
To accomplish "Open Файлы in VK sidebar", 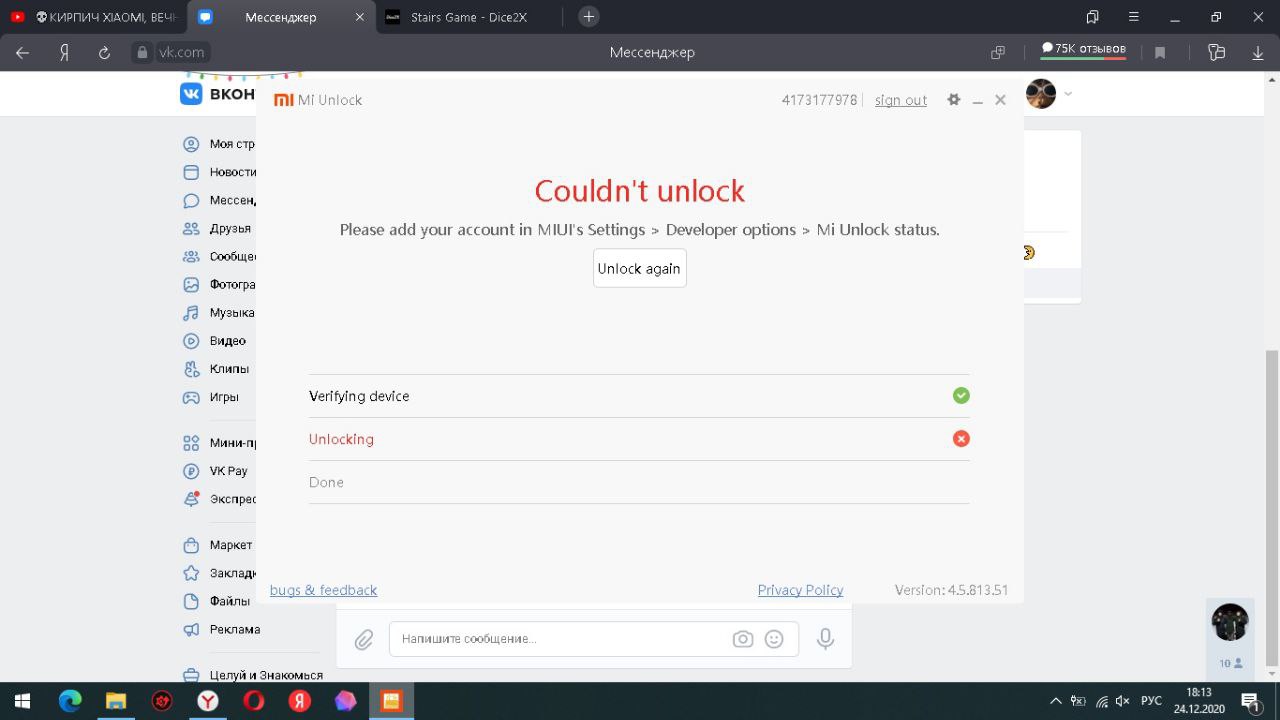I will (x=216, y=601).
